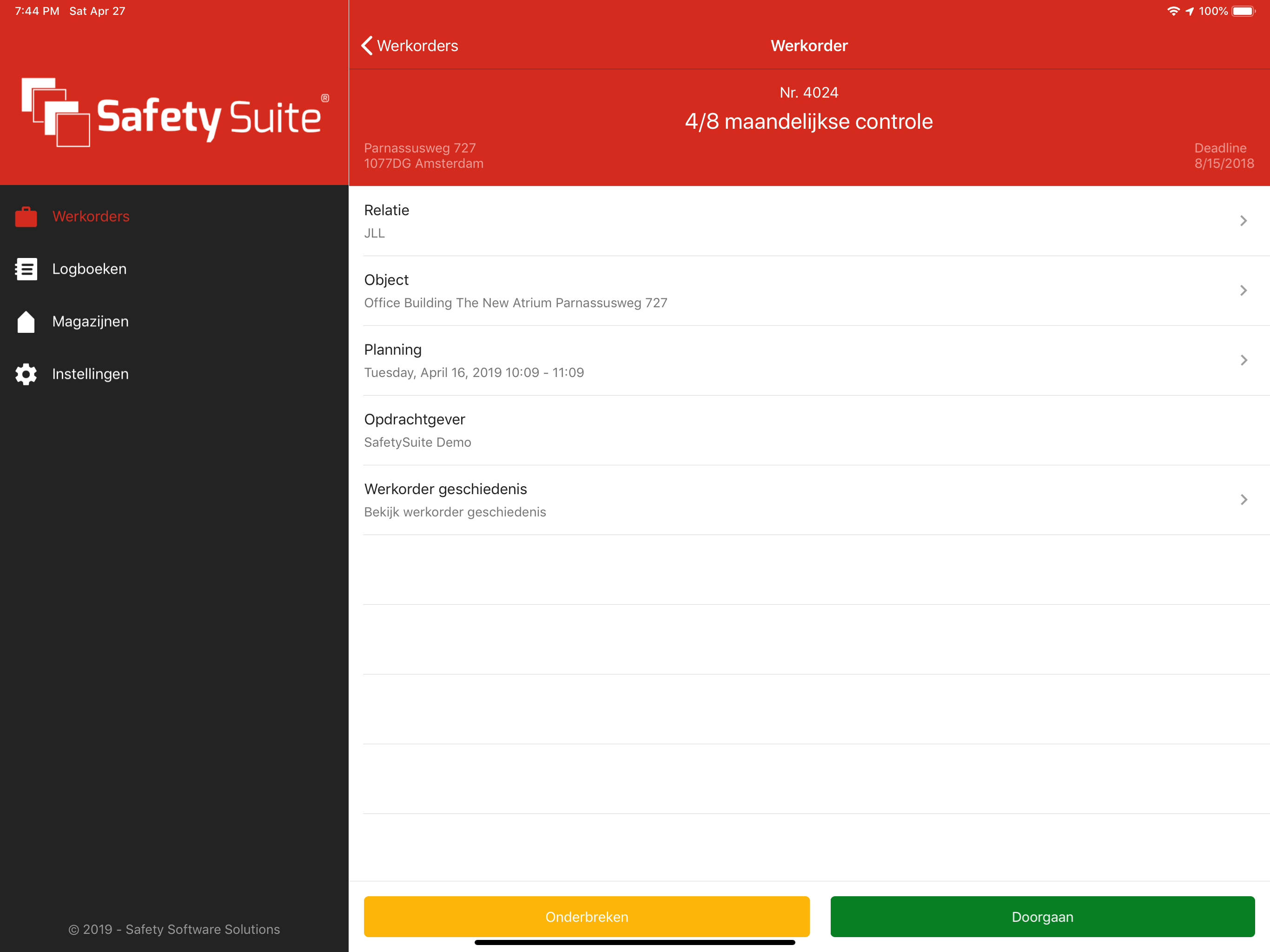
Task: Tap the 7:44 PM clock
Action: 37,11
